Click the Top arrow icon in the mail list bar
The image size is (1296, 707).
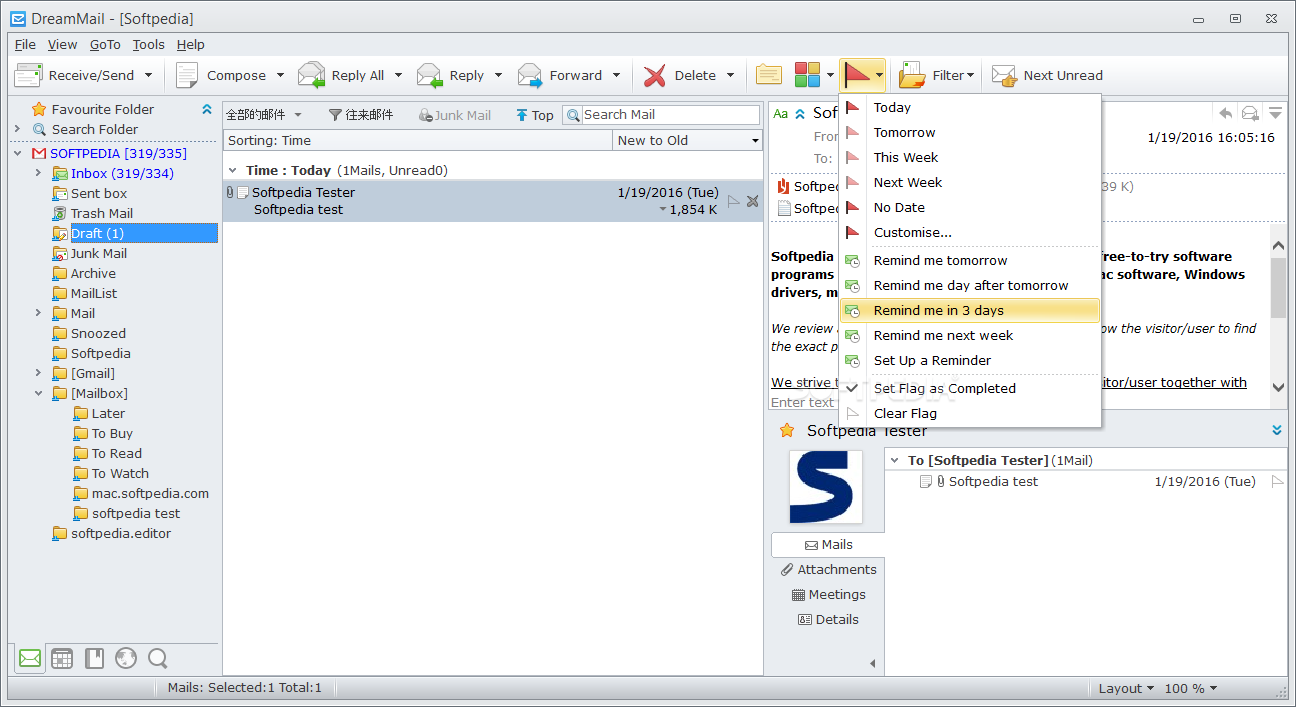(x=521, y=115)
